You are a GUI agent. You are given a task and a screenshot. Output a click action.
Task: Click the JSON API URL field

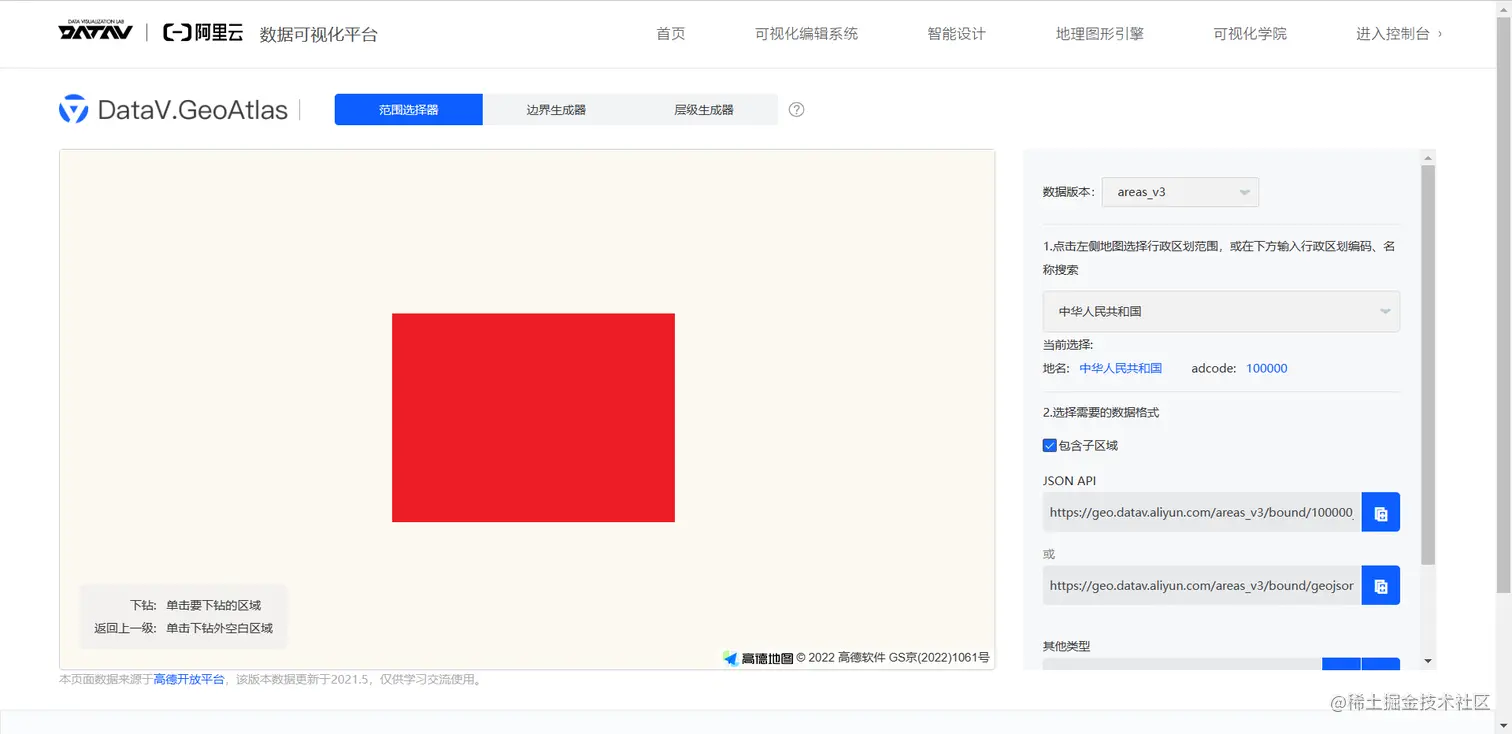coord(1202,512)
